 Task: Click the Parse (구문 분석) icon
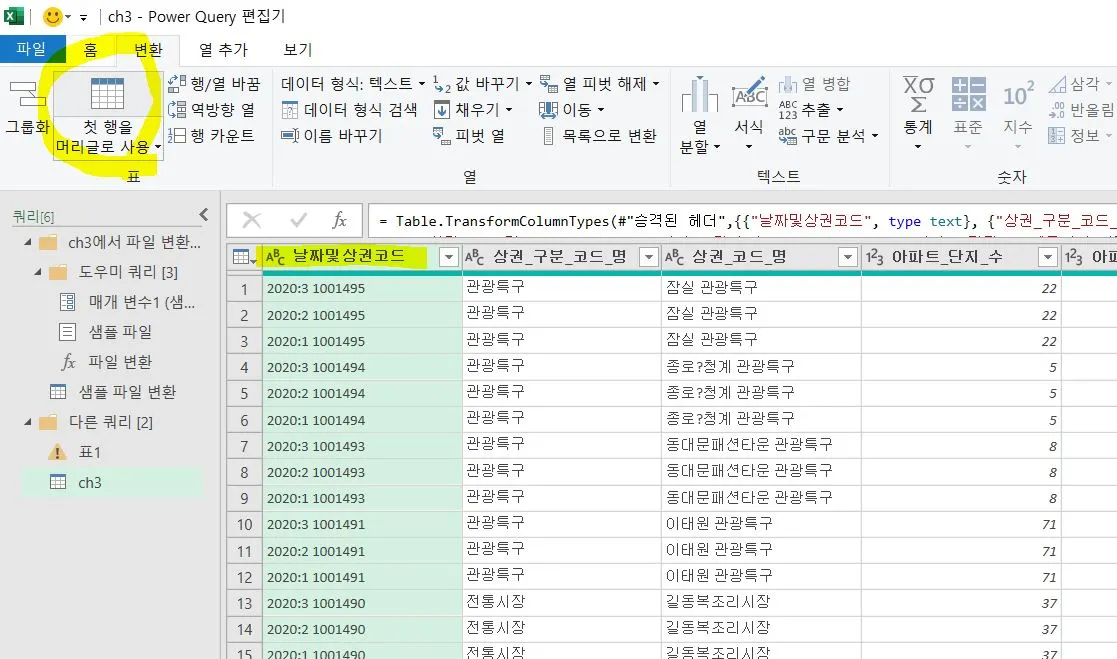(788, 135)
